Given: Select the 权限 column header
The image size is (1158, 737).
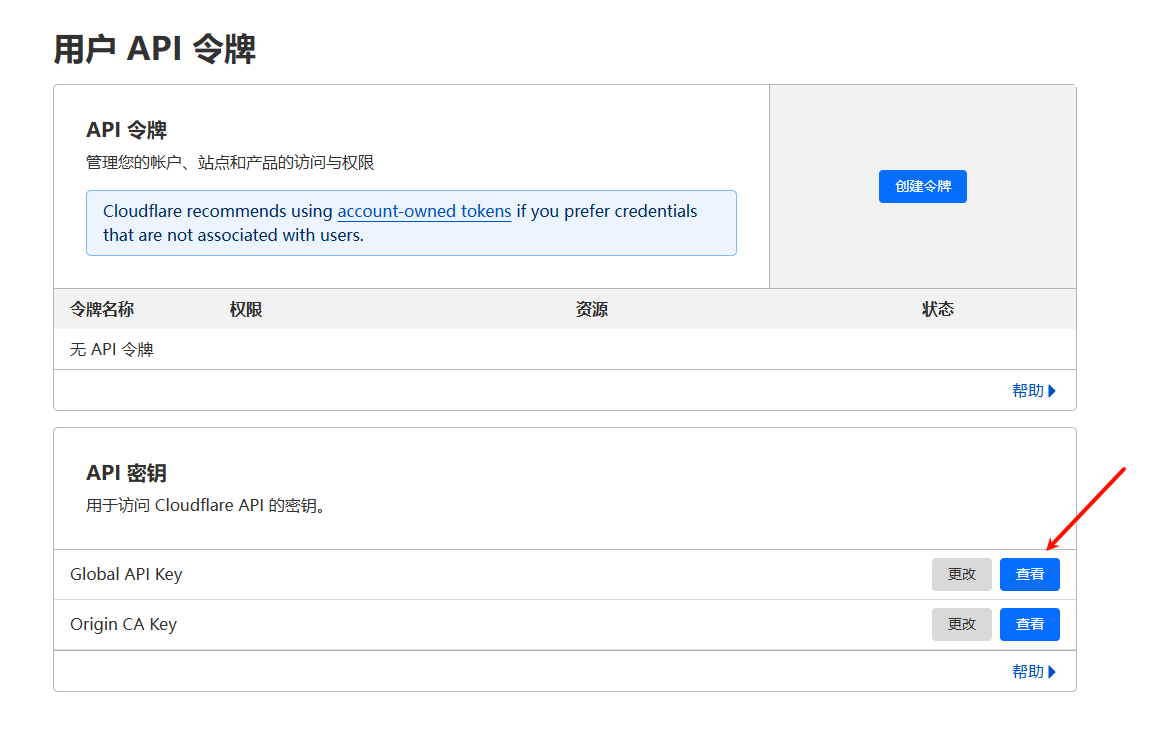Looking at the screenshot, I should 246,309.
